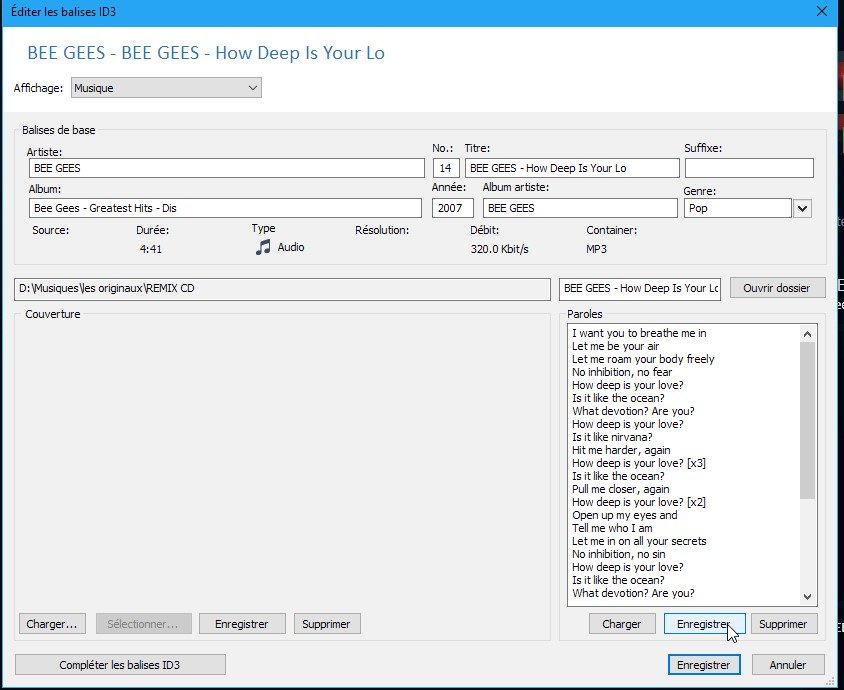Cancel changes with the Annuler button
Screen dimensions: 844x690
[788, 665]
